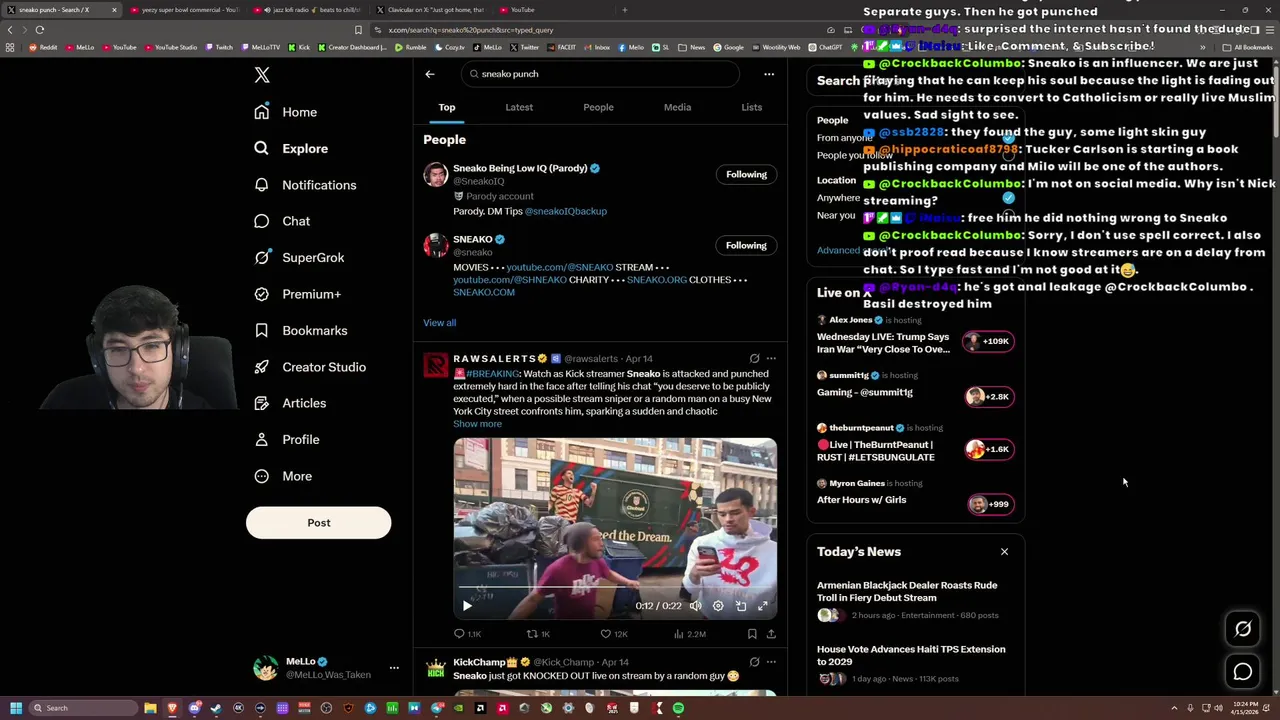This screenshot has height=720, width=1280.
Task: Switch to the Lists tab
Action: click(x=751, y=107)
